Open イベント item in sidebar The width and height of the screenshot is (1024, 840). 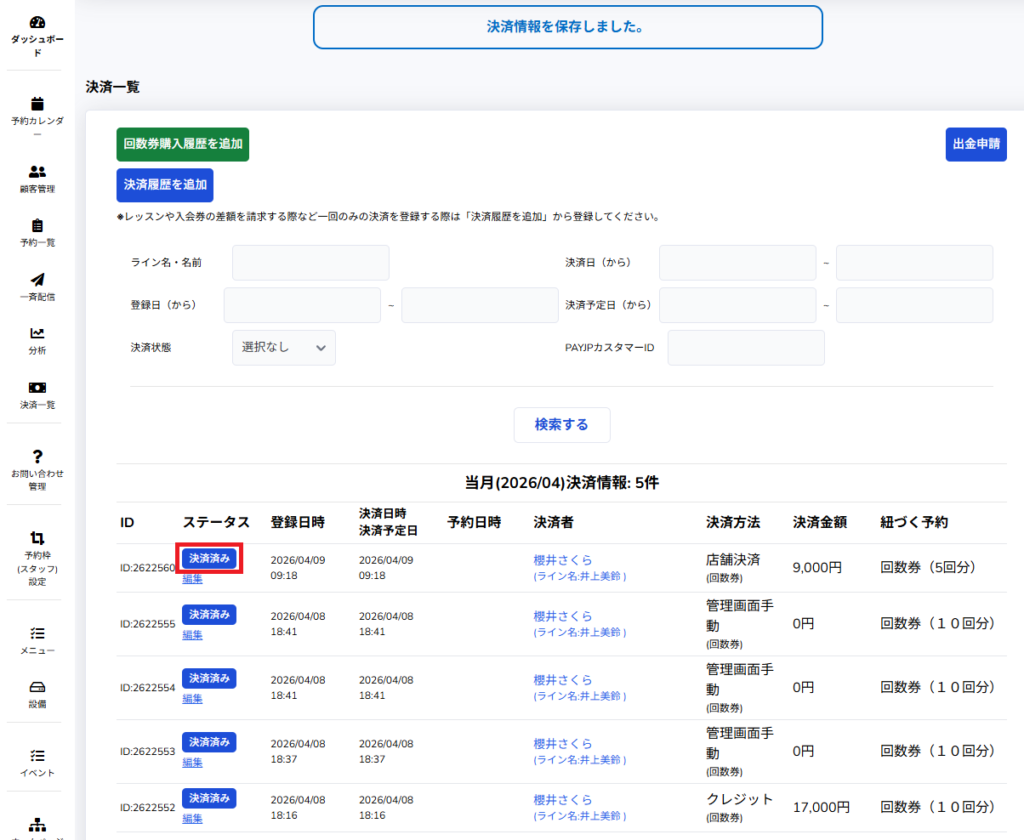[37, 756]
